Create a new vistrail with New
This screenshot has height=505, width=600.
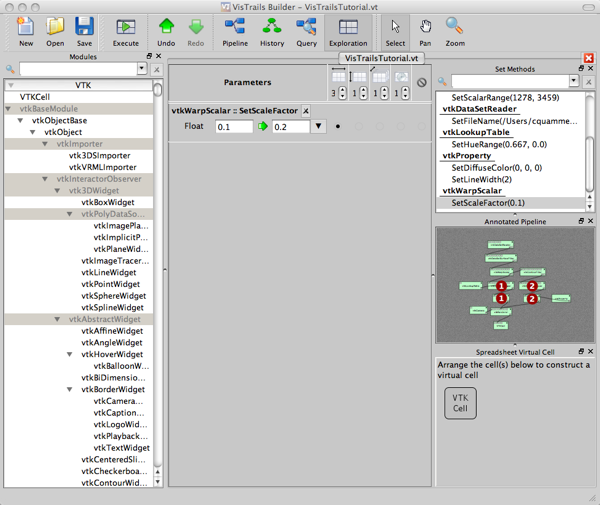pos(26,32)
